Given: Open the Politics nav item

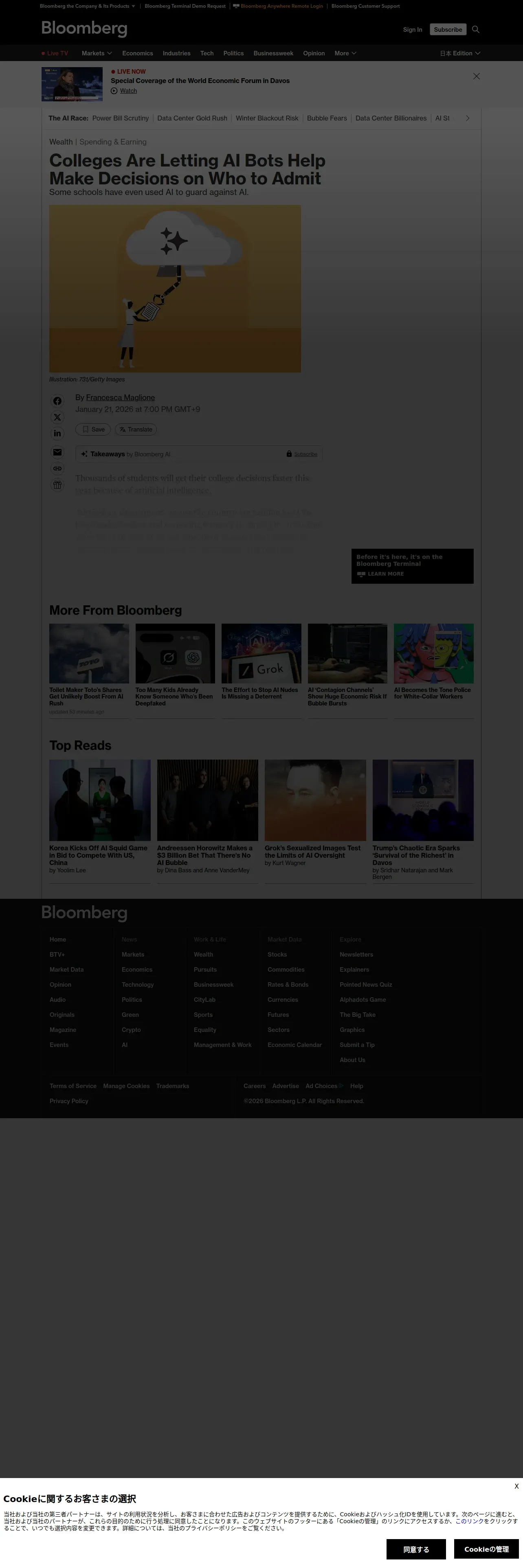Looking at the screenshot, I should pos(233,54).
